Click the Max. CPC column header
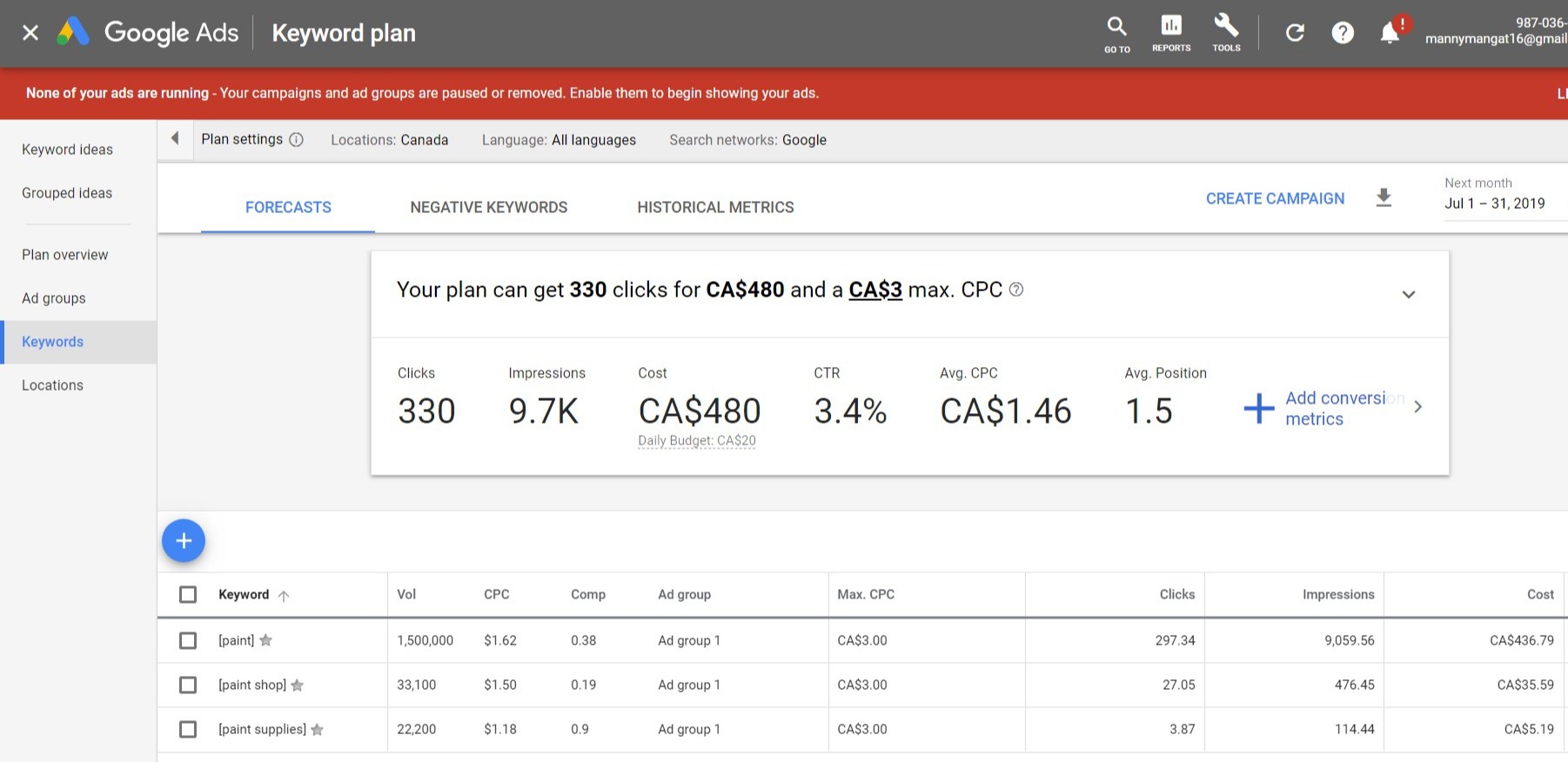 [866, 594]
